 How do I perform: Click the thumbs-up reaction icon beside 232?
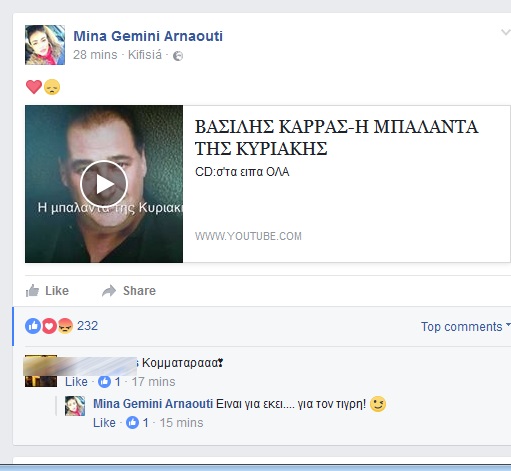pyautogui.click(x=33, y=326)
